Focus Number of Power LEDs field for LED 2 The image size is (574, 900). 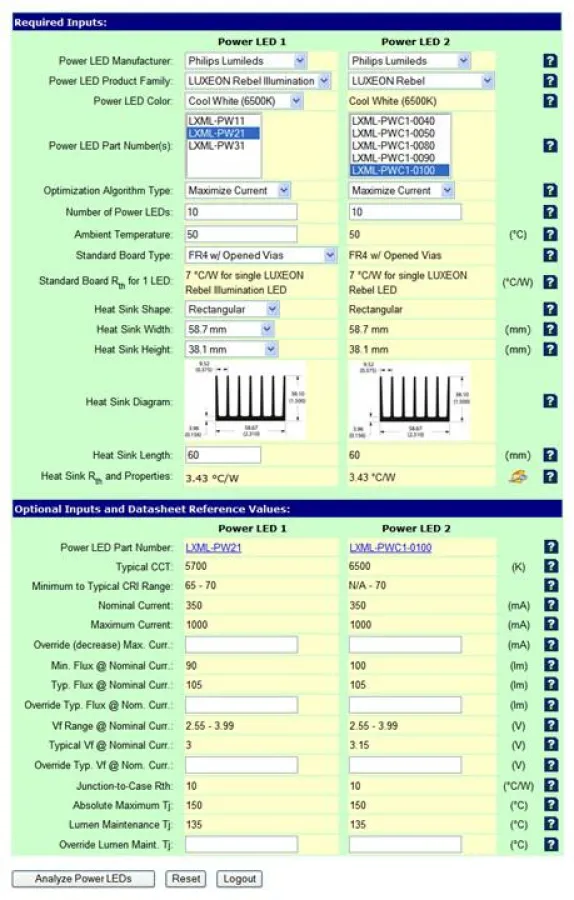(405, 212)
